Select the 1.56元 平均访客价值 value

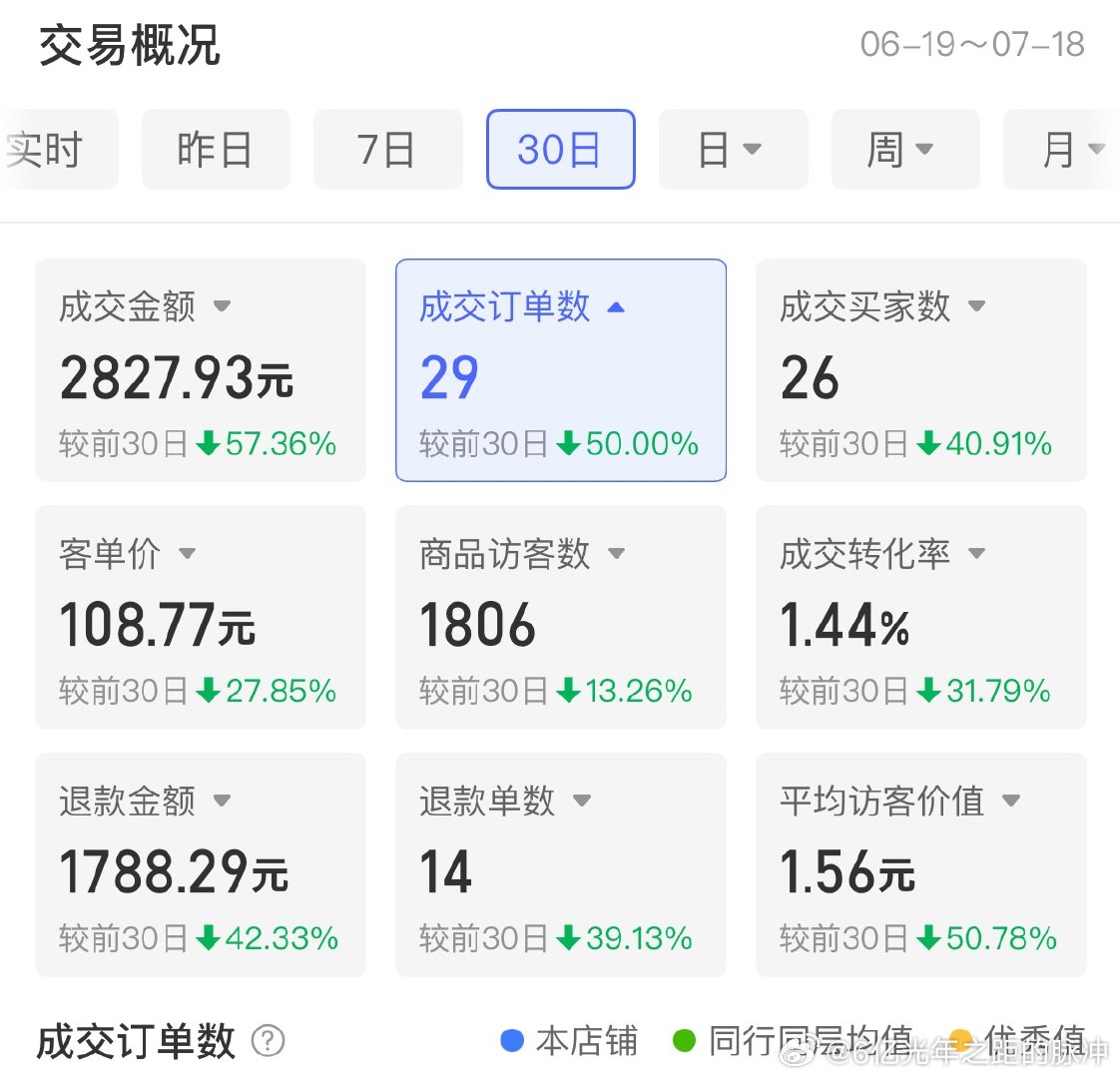coord(847,871)
